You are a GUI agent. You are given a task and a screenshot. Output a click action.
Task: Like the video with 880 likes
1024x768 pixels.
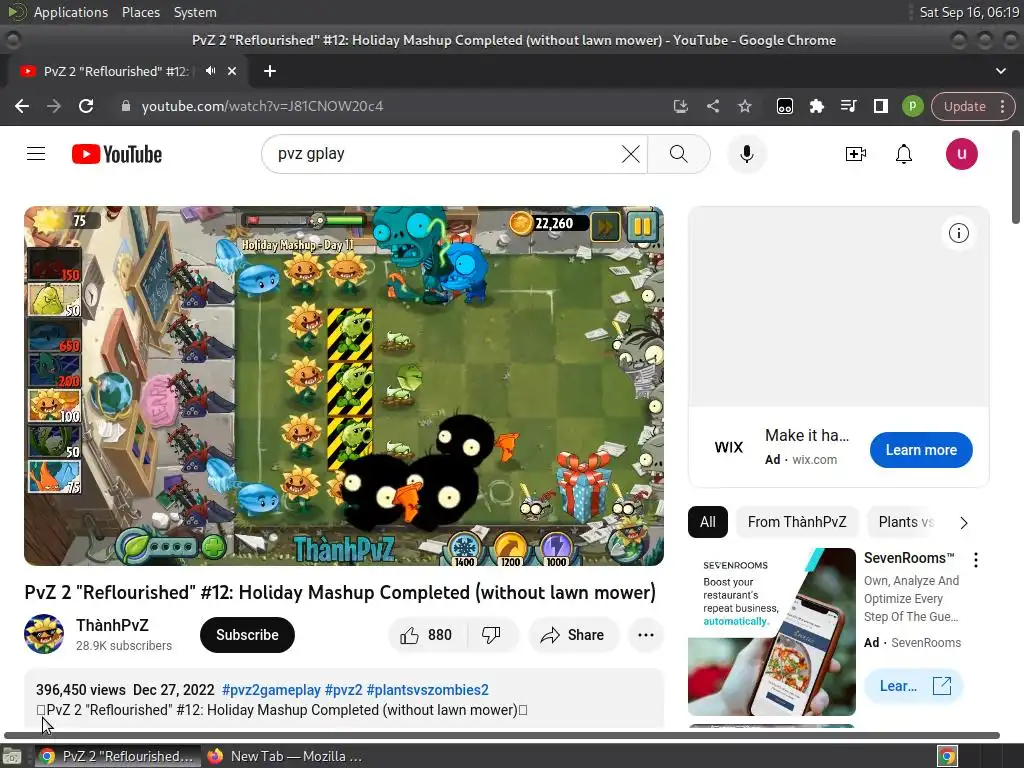click(x=427, y=635)
